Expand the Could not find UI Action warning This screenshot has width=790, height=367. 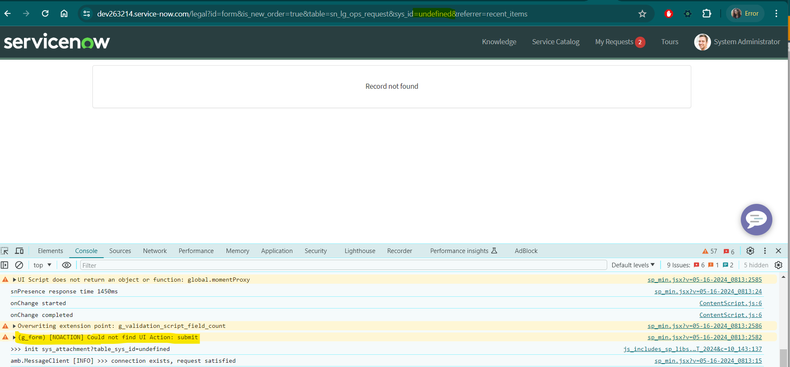tap(15, 337)
